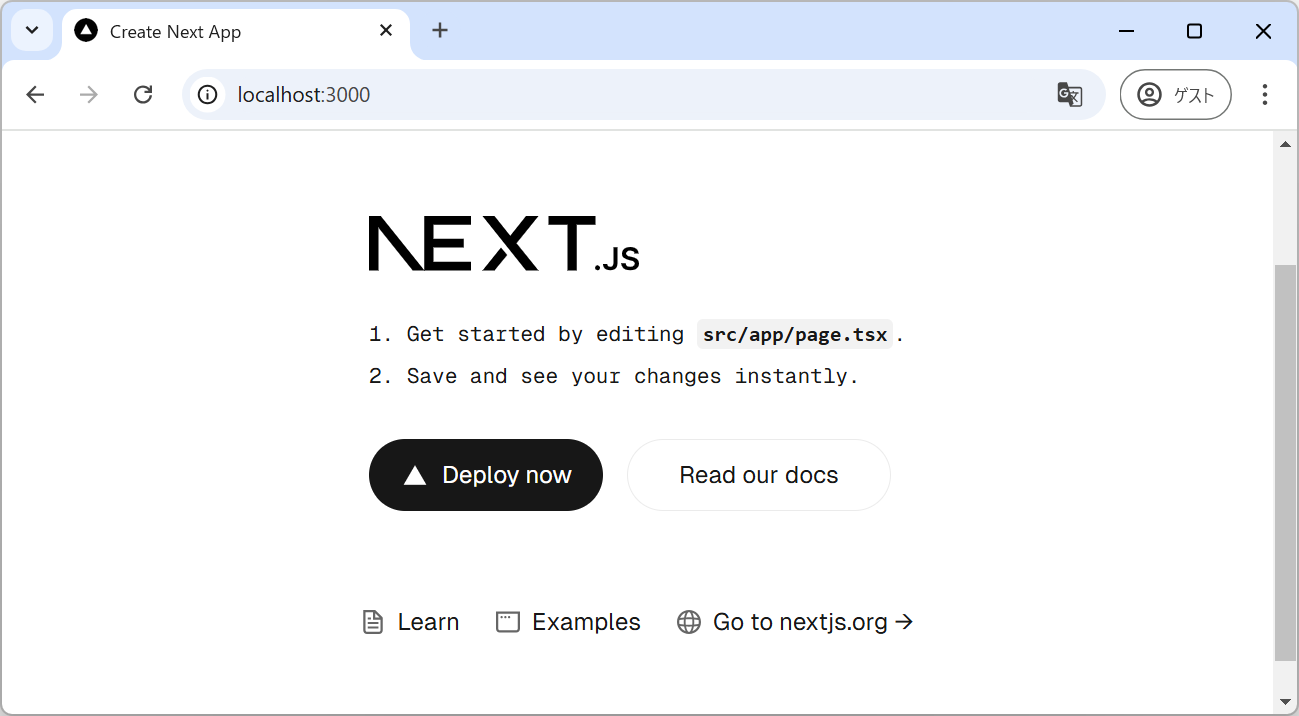
Task: Go back using the back arrow
Action: [x=36, y=95]
